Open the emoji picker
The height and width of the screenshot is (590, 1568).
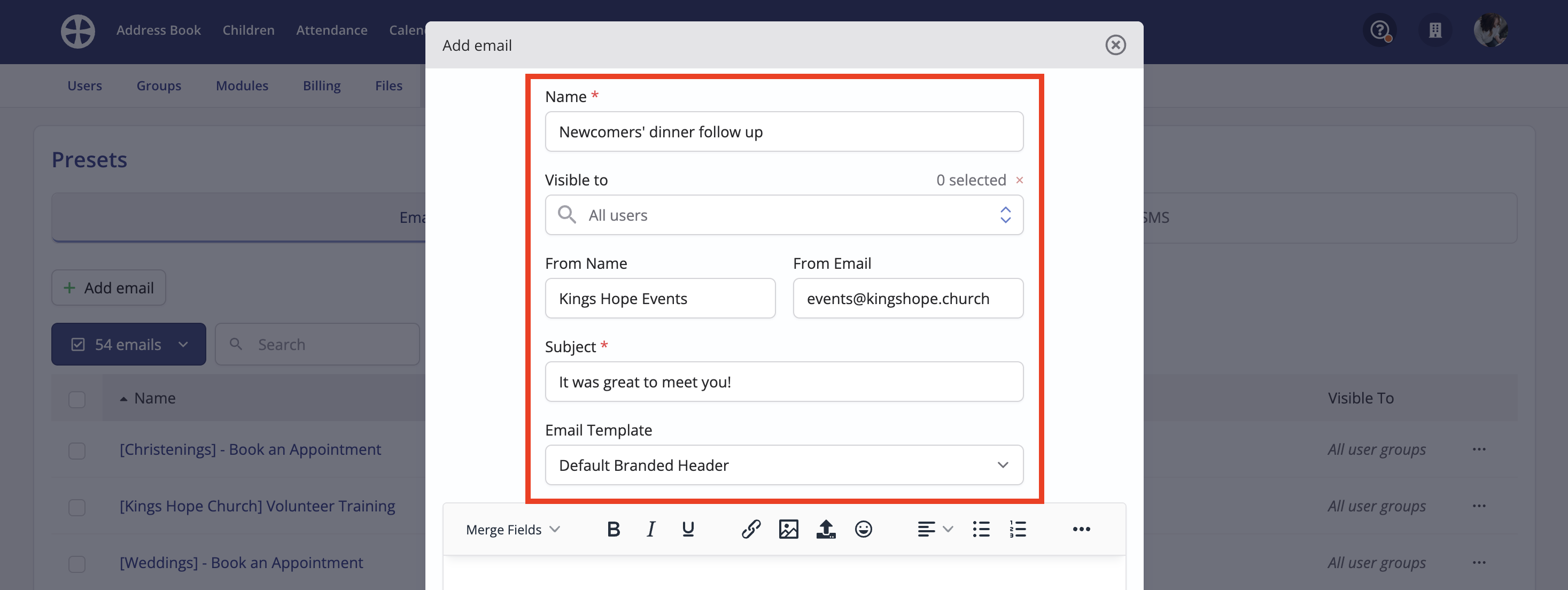(x=863, y=529)
